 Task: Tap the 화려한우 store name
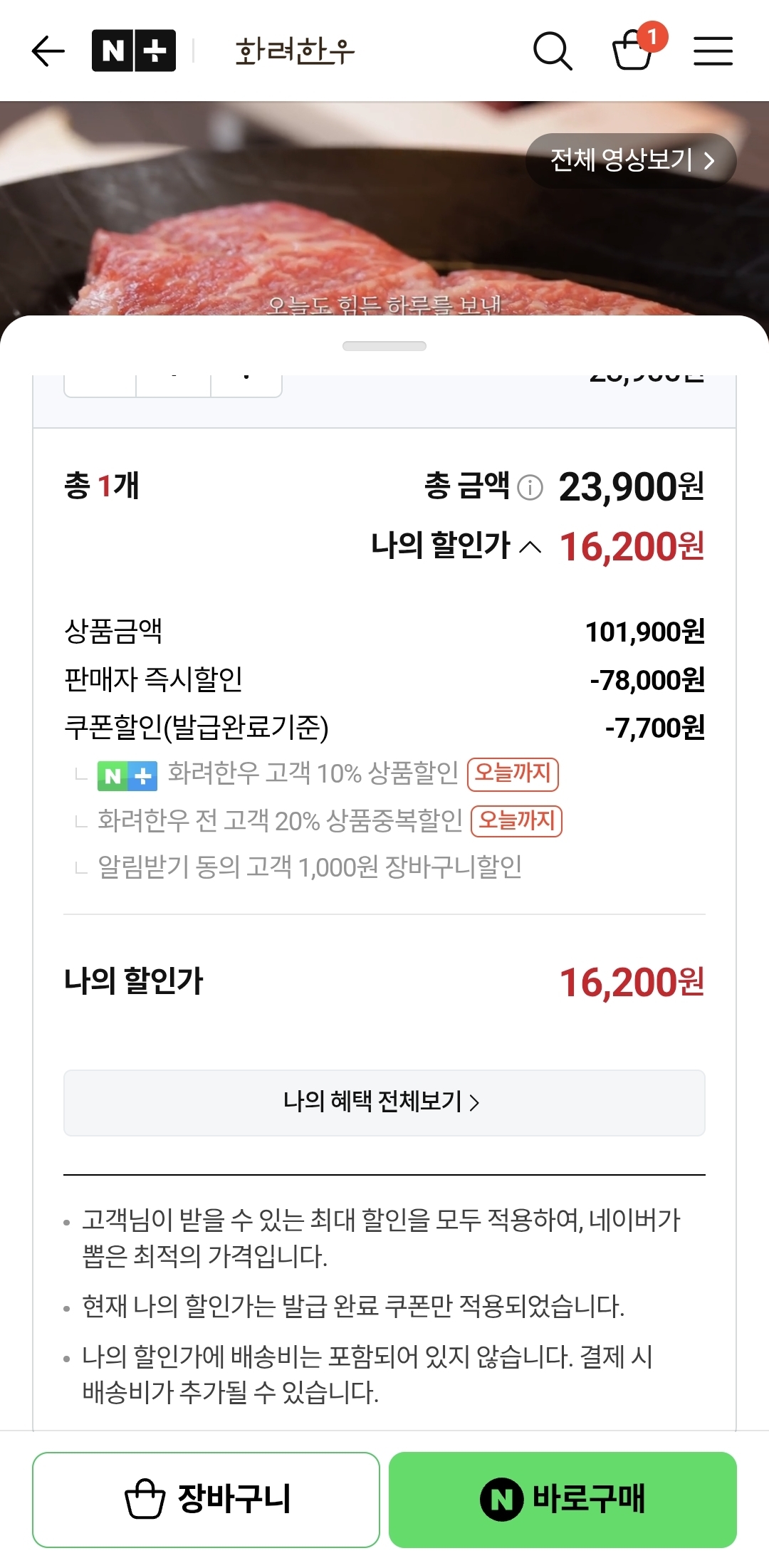(x=295, y=51)
